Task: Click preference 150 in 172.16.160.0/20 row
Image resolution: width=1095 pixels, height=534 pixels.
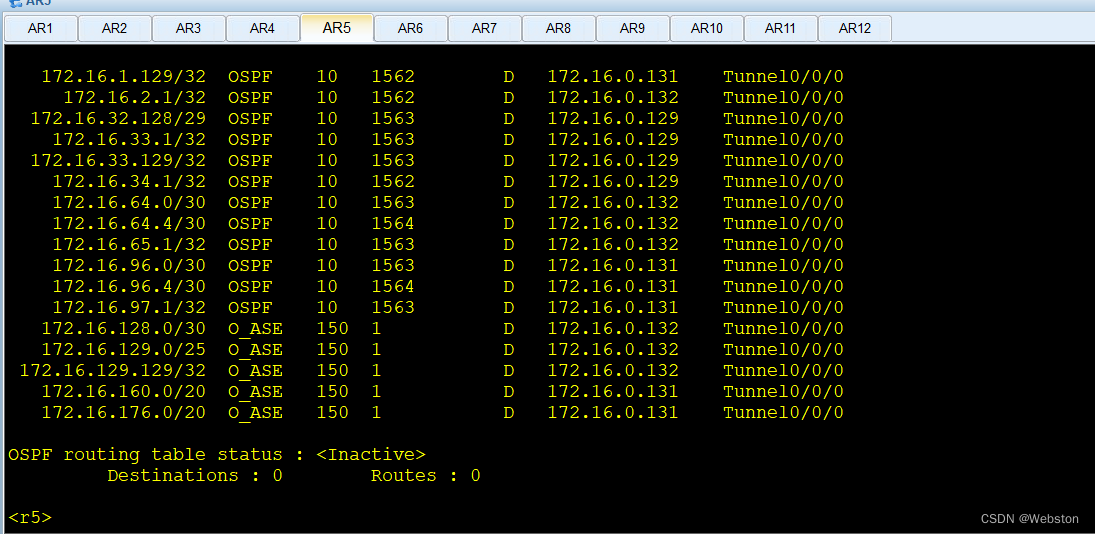Action: coord(332,391)
